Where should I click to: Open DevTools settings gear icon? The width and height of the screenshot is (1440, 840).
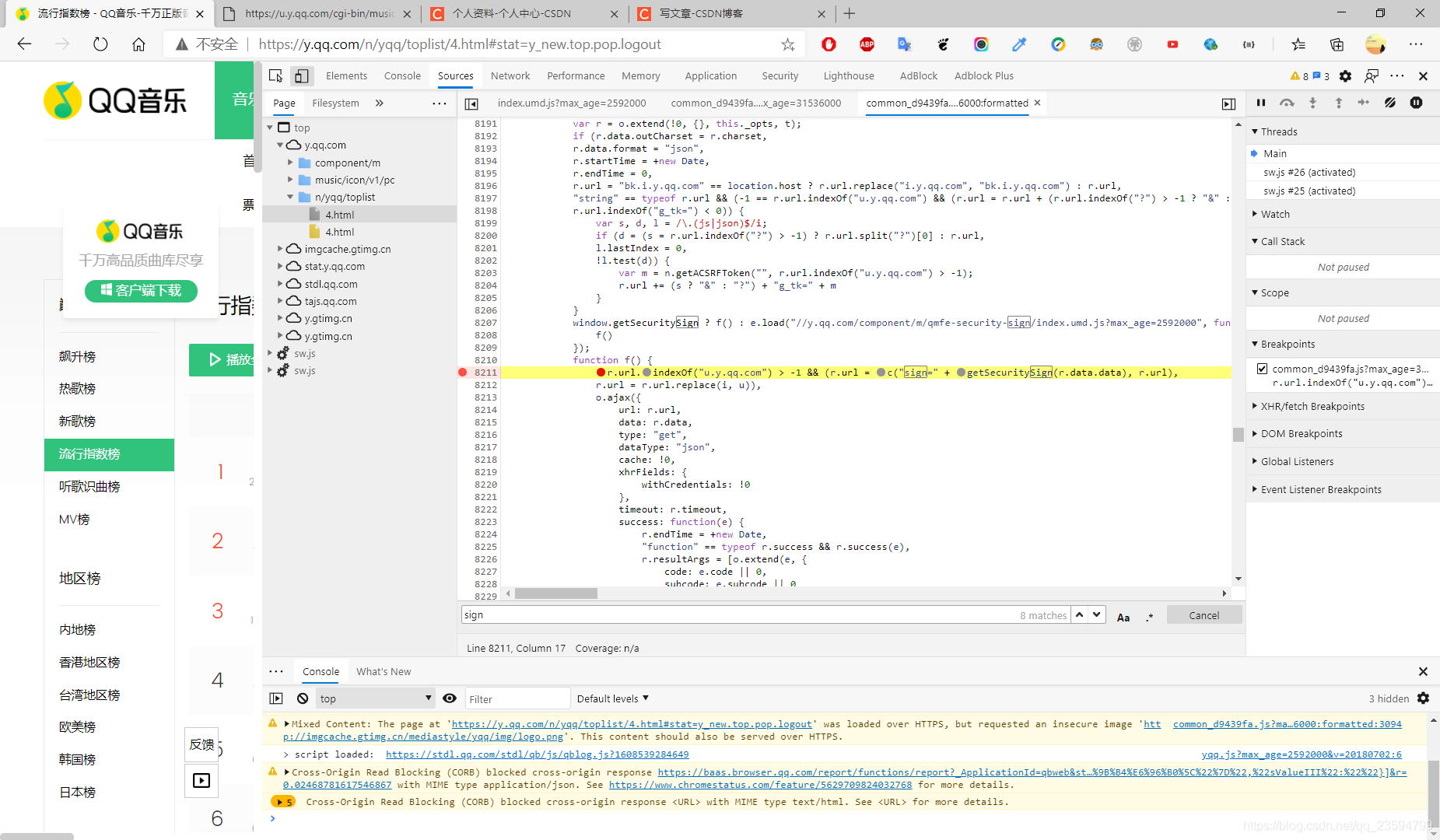1345,75
